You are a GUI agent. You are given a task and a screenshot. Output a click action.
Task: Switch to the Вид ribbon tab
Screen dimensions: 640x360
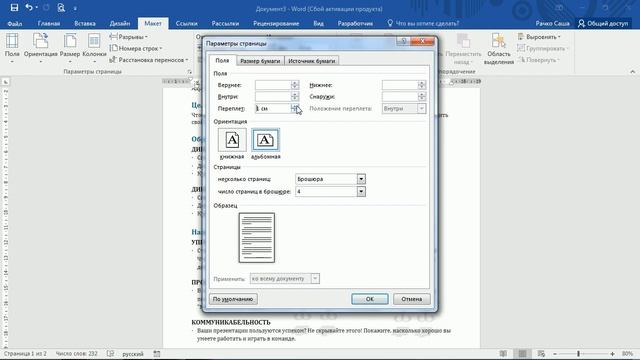click(318, 23)
